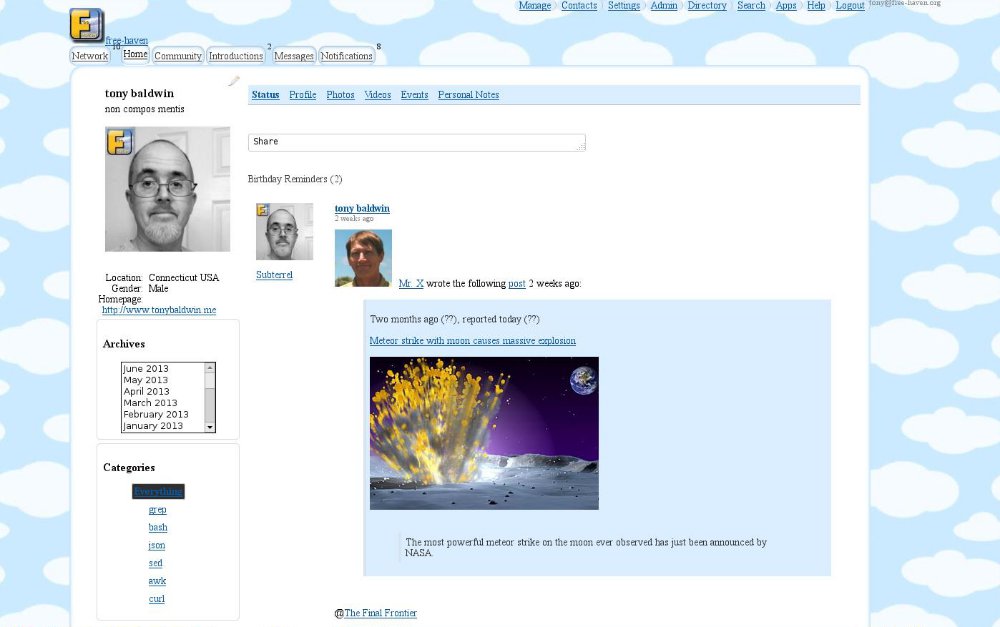Open the Mr. X profile link
Viewport: 1000px width, 627px height.
tap(411, 284)
